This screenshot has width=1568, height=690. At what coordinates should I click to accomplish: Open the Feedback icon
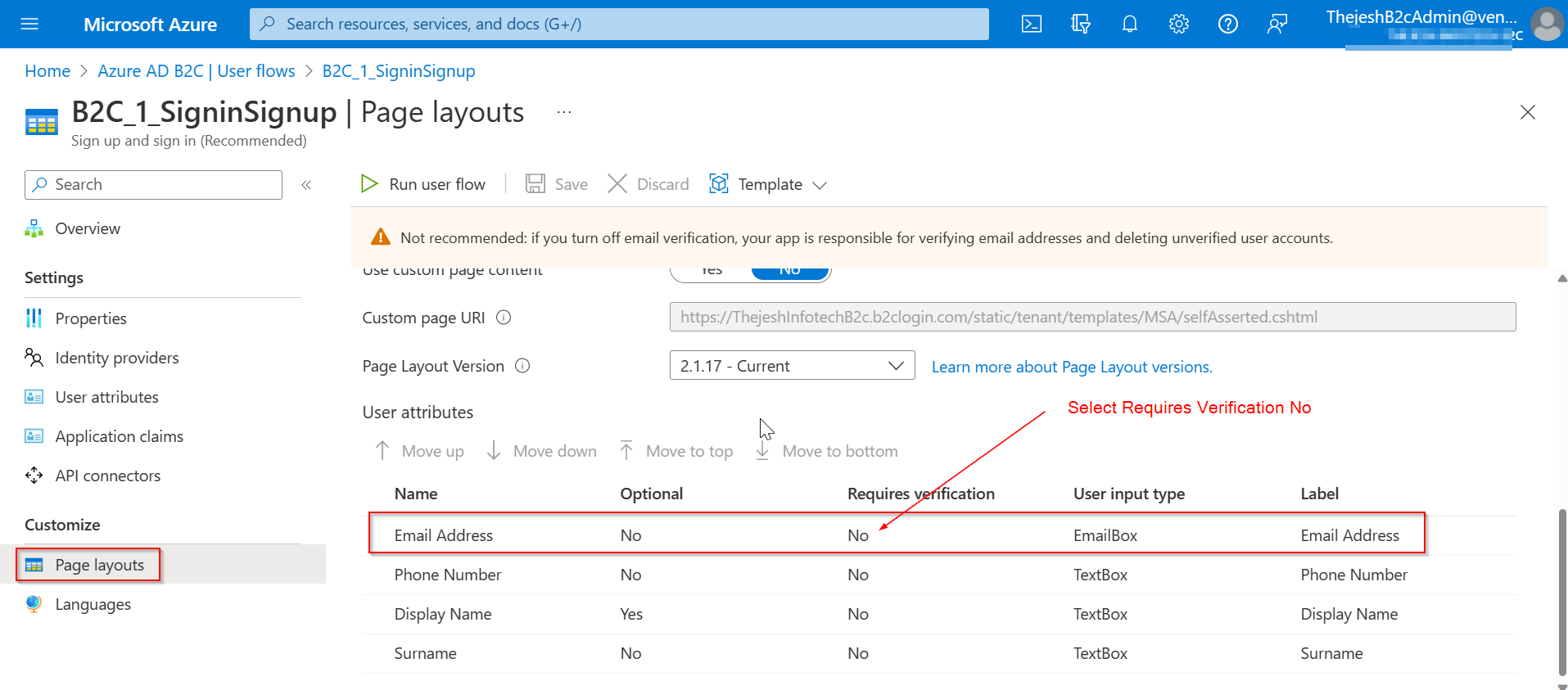[x=1277, y=24]
